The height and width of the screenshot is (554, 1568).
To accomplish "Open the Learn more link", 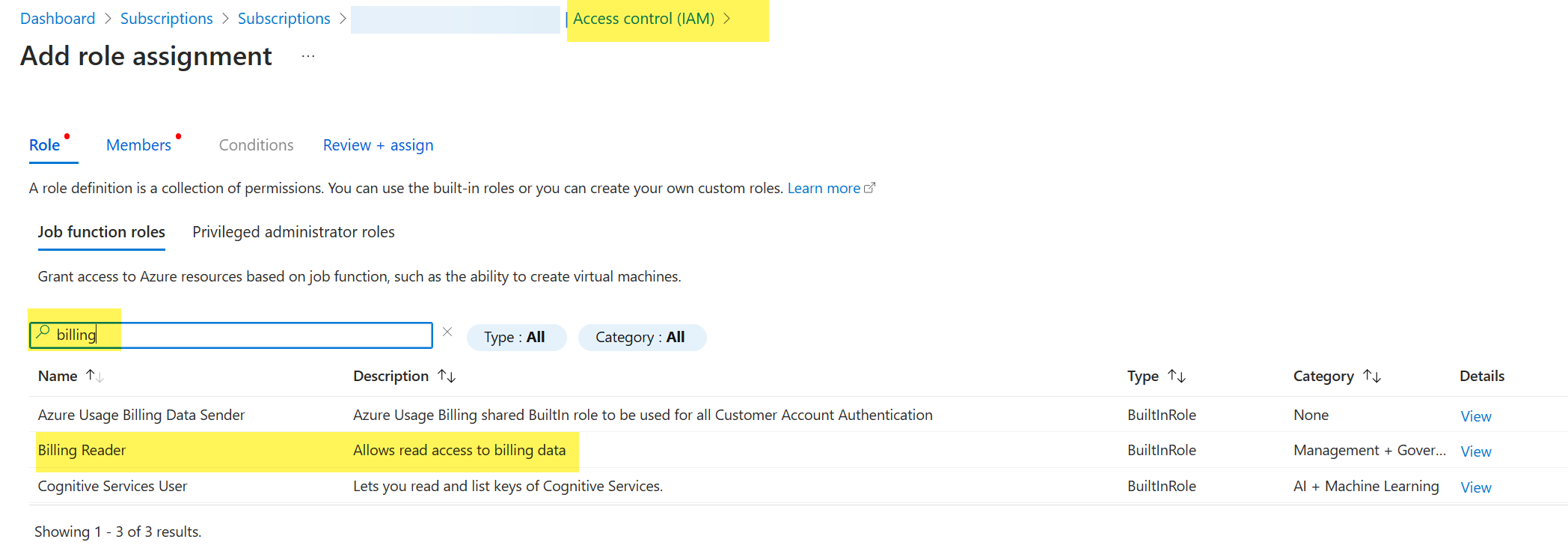I will [x=824, y=188].
